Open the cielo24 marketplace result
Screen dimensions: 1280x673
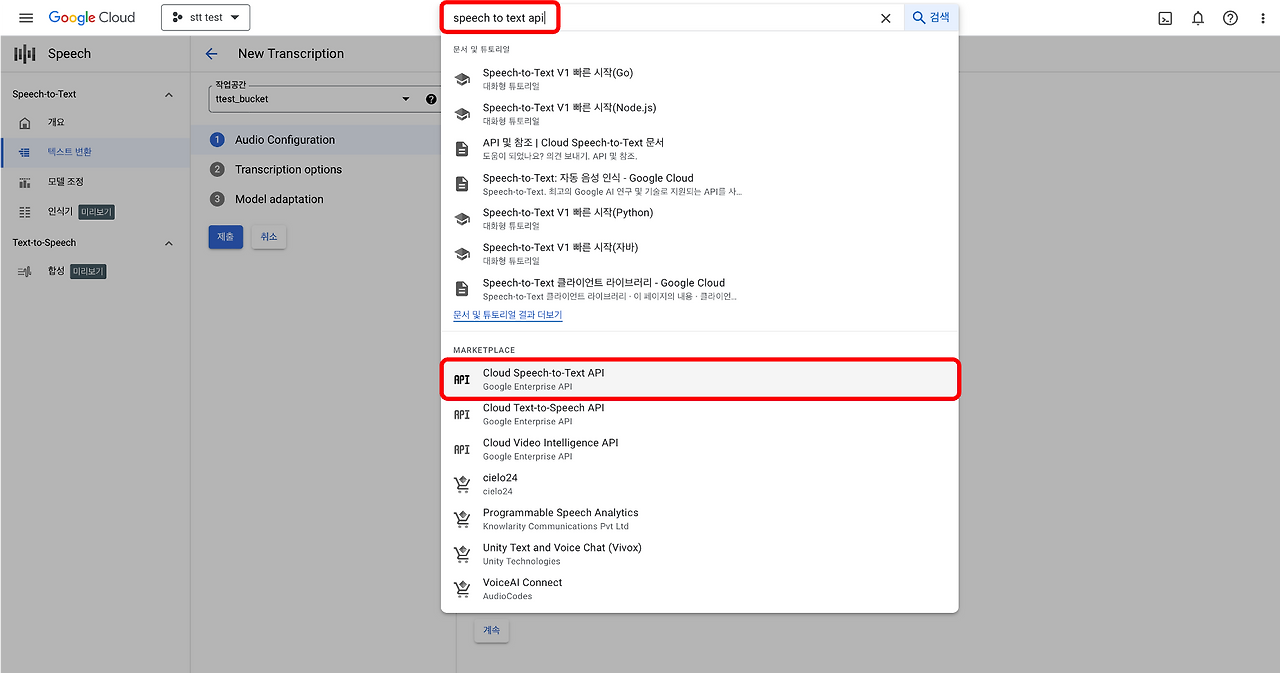700,484
